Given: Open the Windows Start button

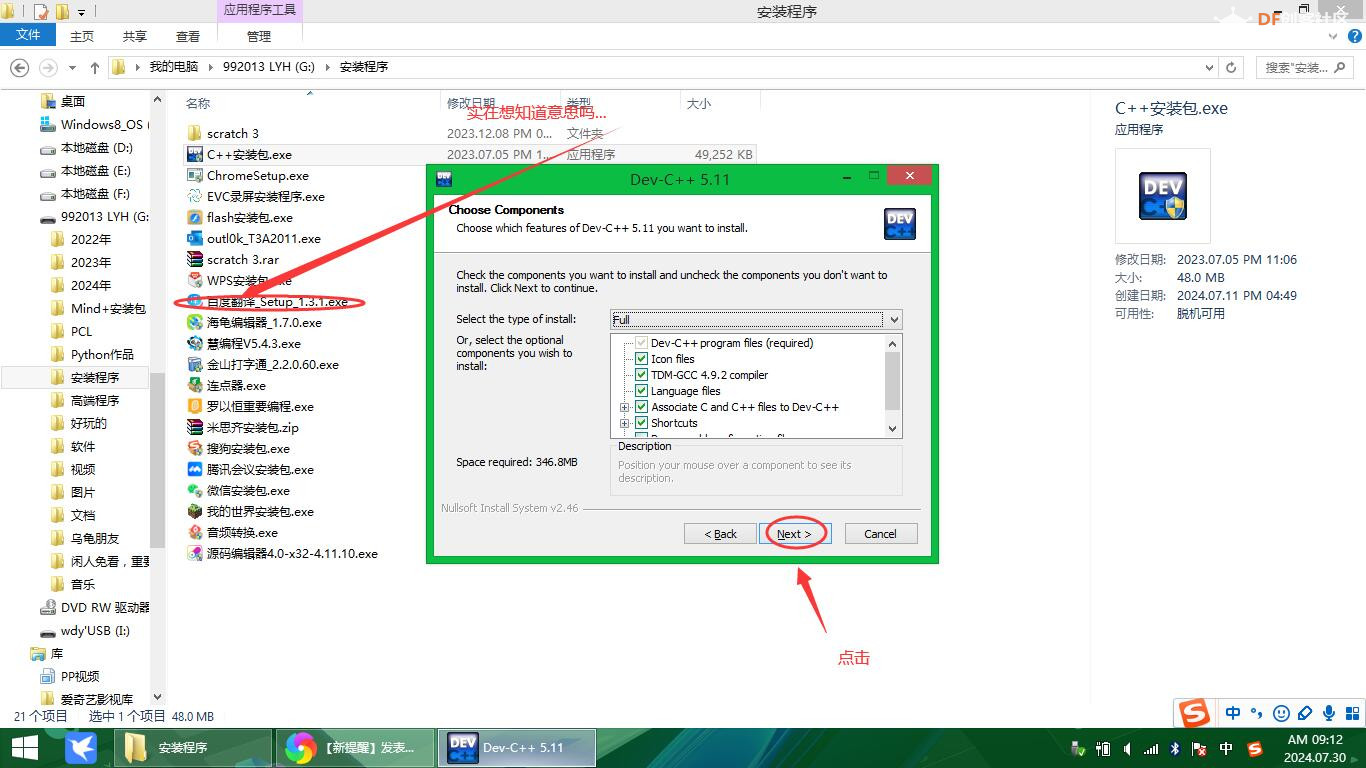Looking at the screenshot, I should (x=24, y=747).
